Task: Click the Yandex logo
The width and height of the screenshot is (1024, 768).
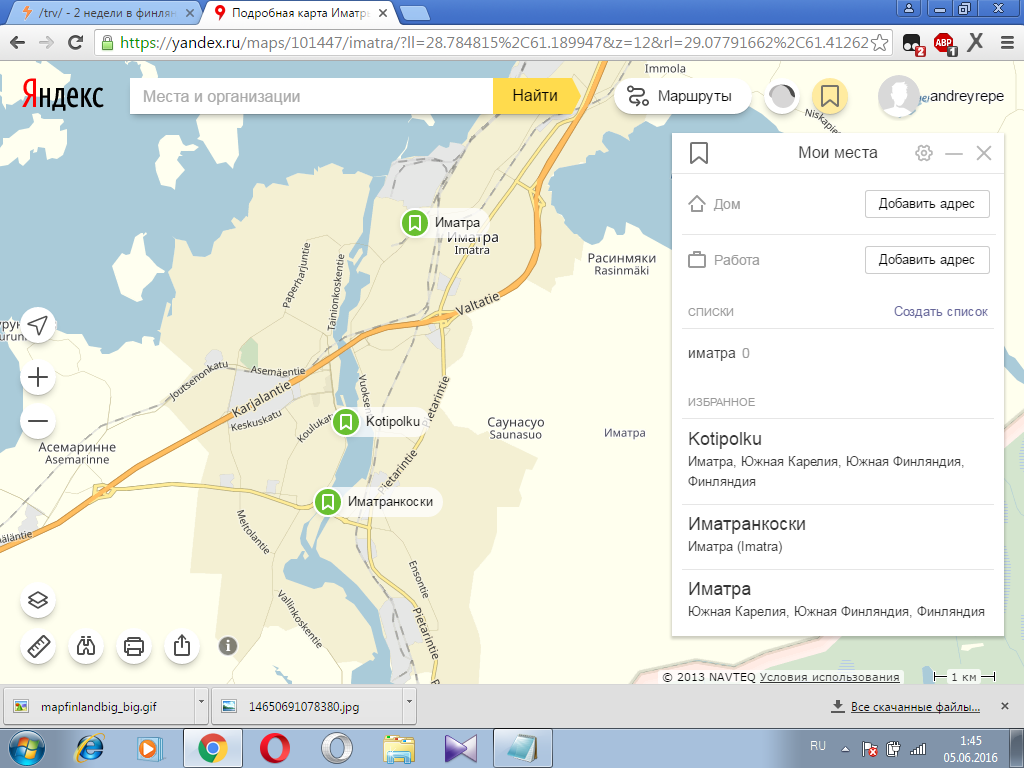Action: pyautogui.click(x=63, y=95)
